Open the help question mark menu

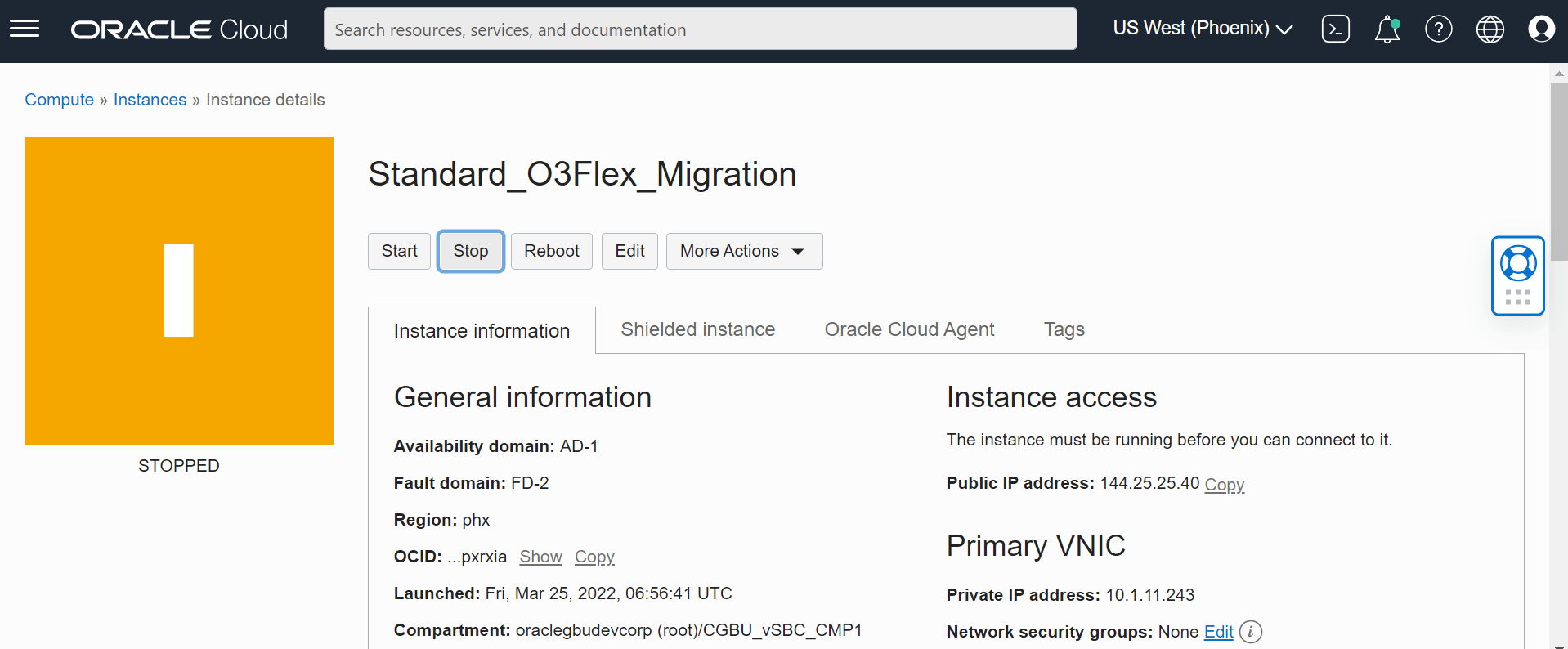pos(1438,29)
